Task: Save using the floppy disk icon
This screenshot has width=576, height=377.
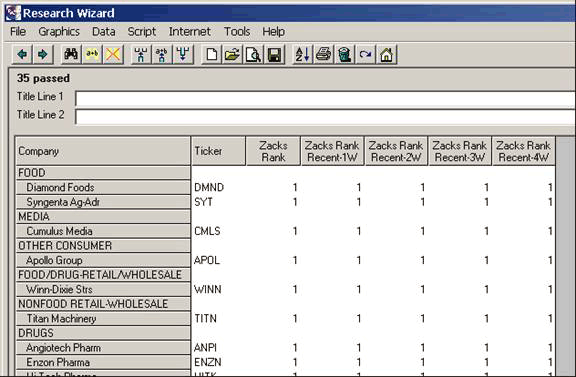Action: pos(274,55)
